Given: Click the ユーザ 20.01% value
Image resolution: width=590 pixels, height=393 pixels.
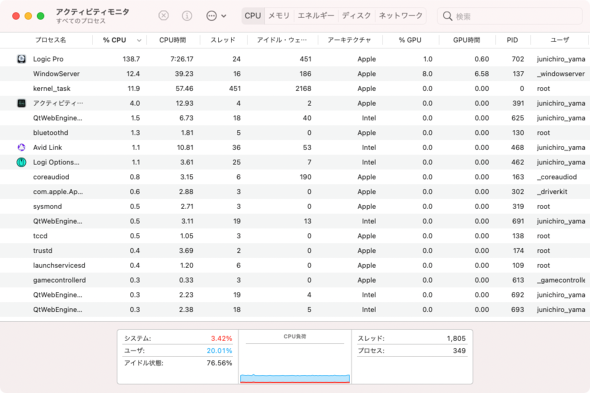Looking at the screenshot, I should pos(219,350).
